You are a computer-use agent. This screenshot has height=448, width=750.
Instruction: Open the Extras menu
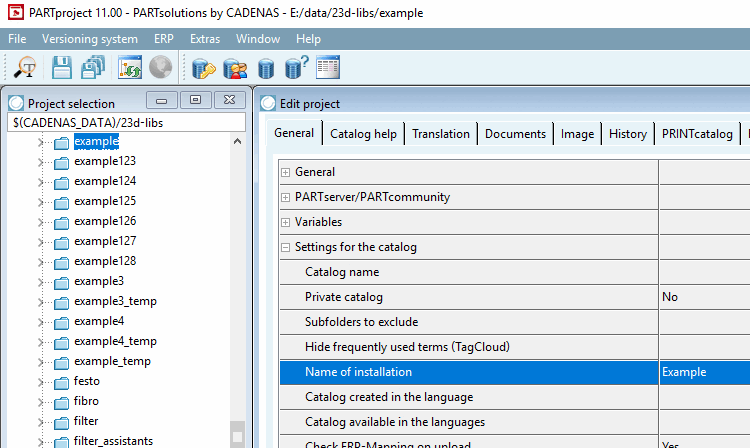(205, 39)
